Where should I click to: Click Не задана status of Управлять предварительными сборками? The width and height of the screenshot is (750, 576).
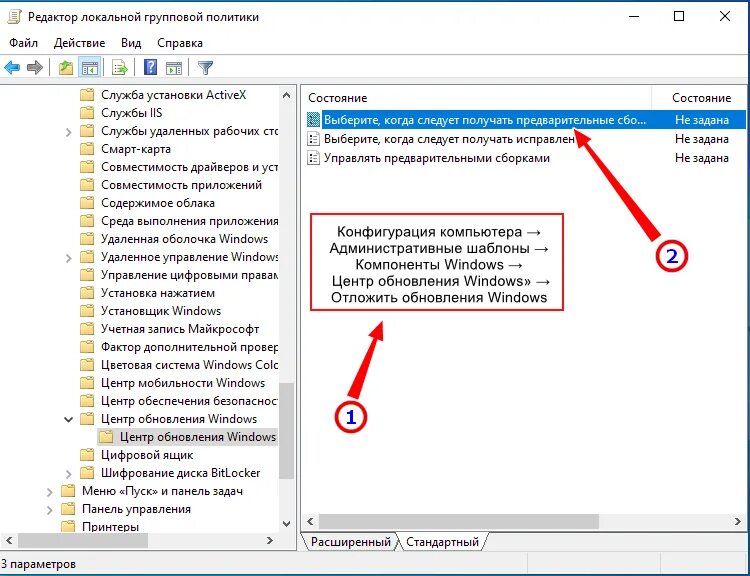click(702, 158)
